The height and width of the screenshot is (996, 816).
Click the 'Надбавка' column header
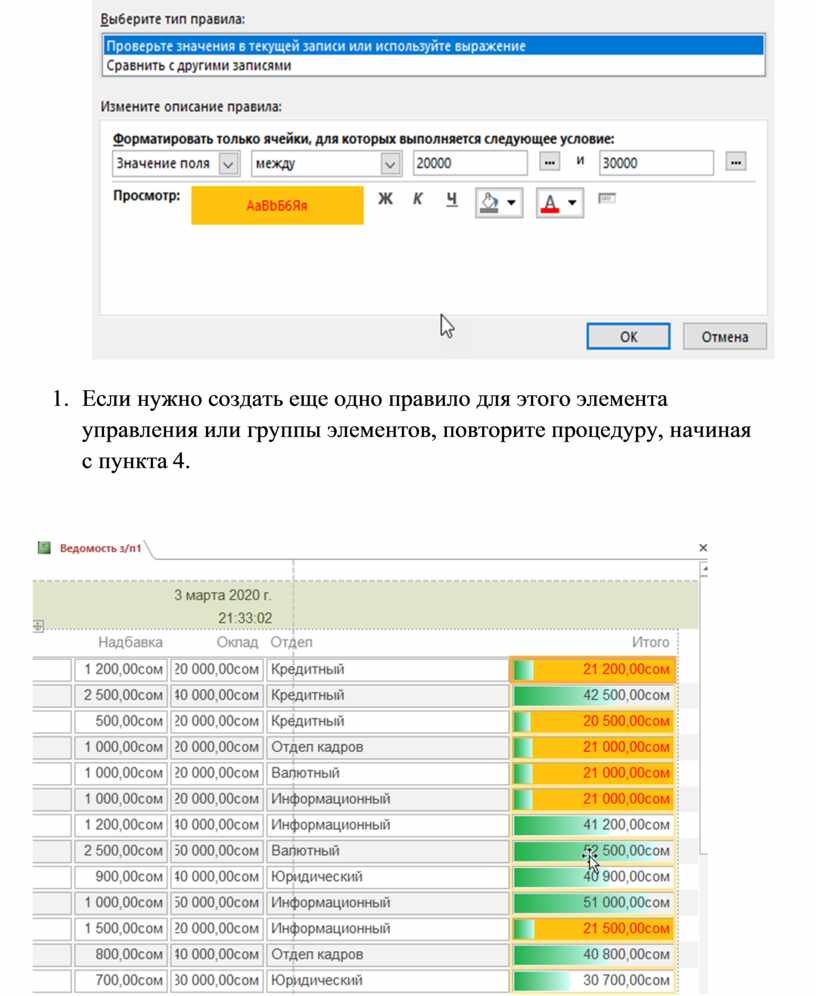130,642
